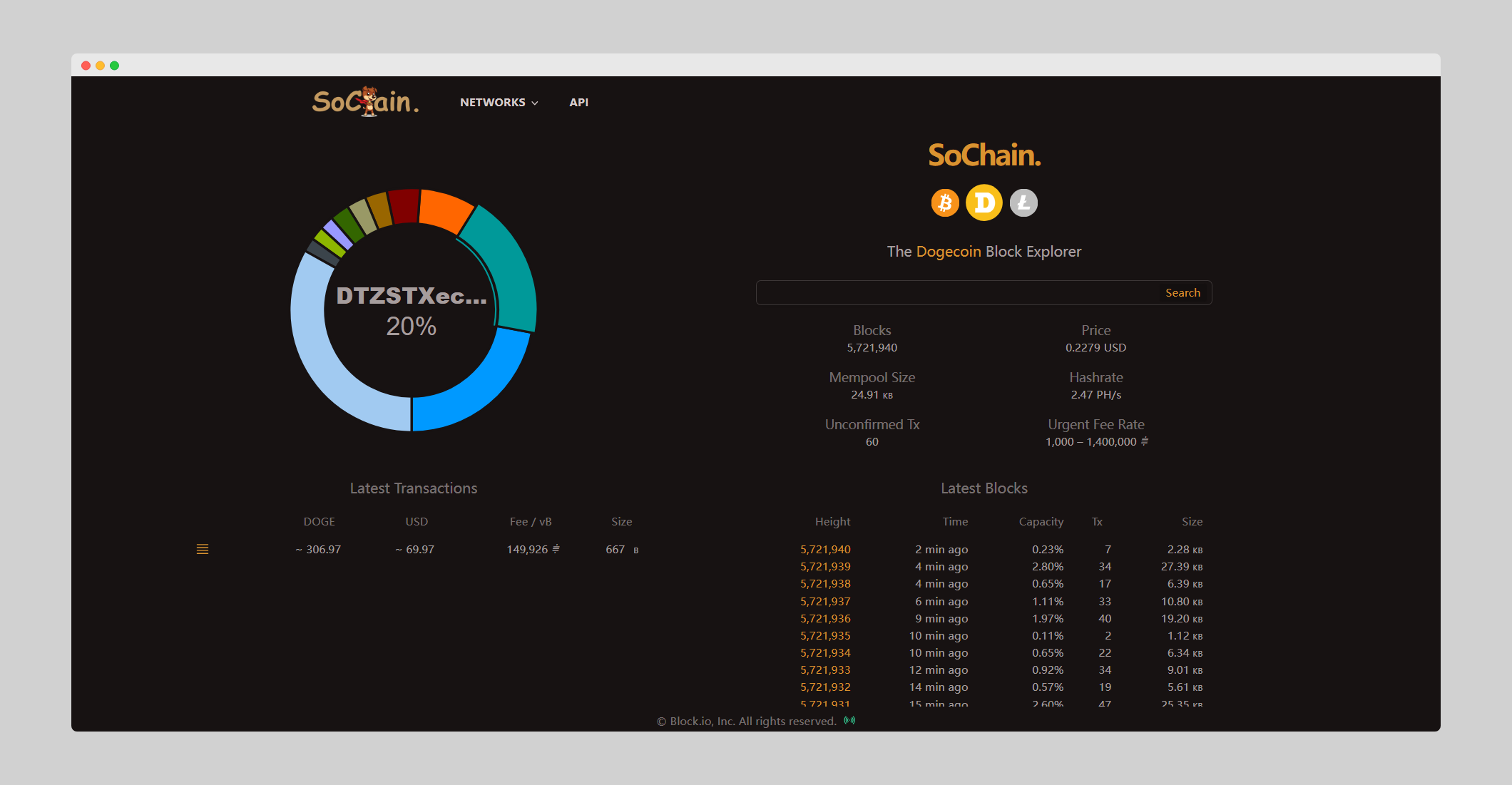
Task: Click the orange donut chart segment
Action: [444, 210]
